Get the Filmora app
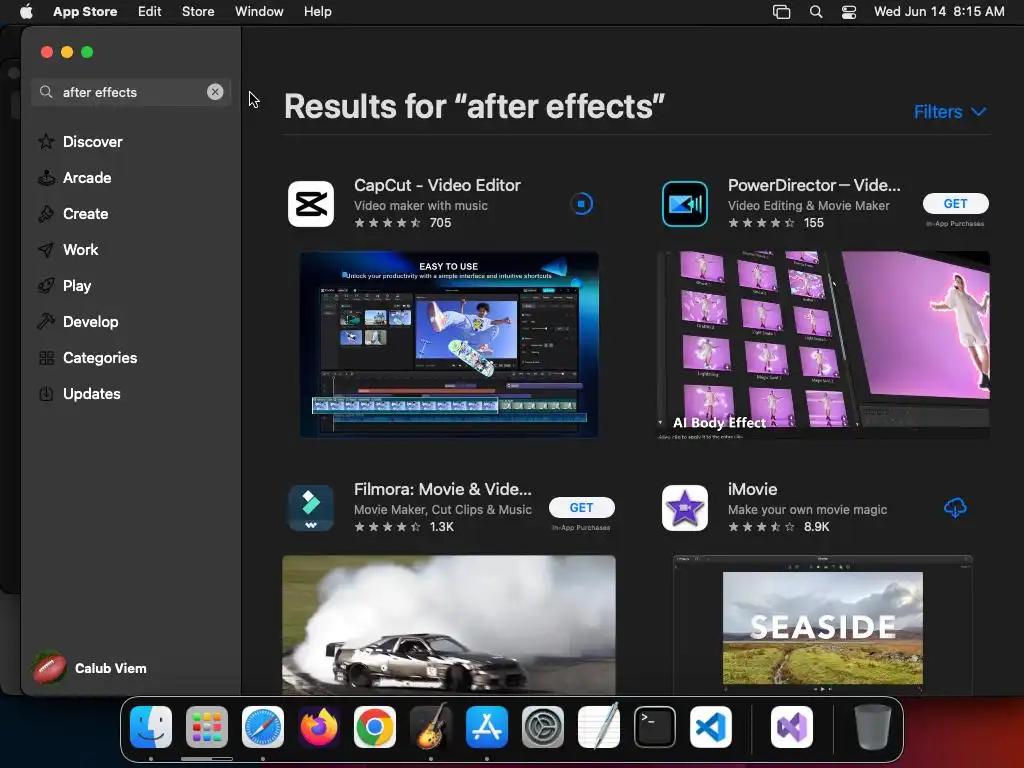The image size is (1024, 768). click(x=581, y=507)
